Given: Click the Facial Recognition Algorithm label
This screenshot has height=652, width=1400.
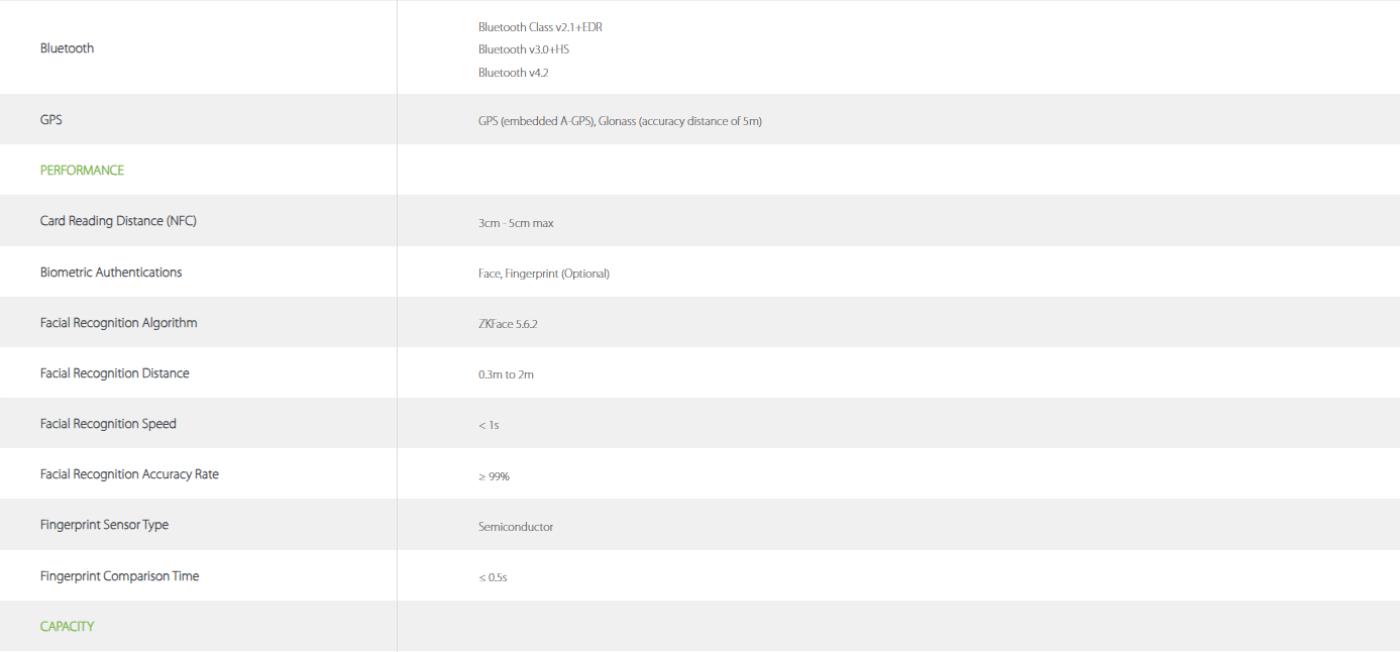Looking at the screenshot, I should coord(118,322).
